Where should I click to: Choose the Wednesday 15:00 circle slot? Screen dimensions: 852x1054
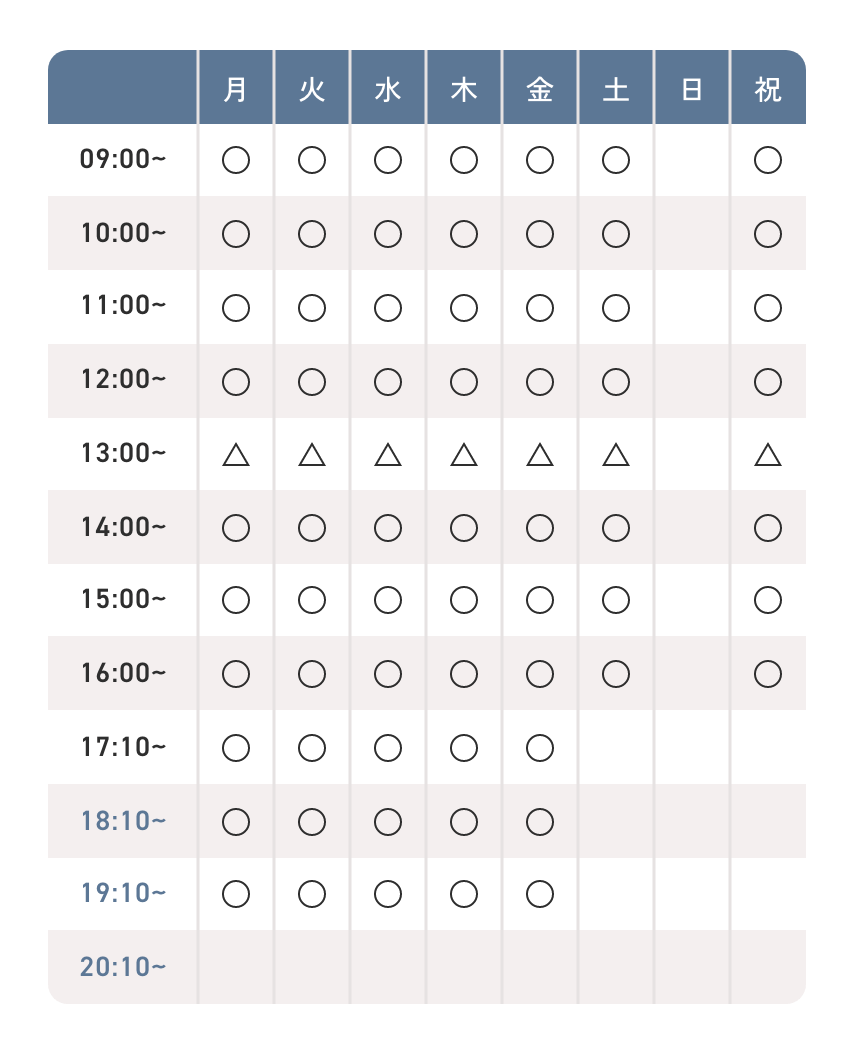[x=388, y=600]
